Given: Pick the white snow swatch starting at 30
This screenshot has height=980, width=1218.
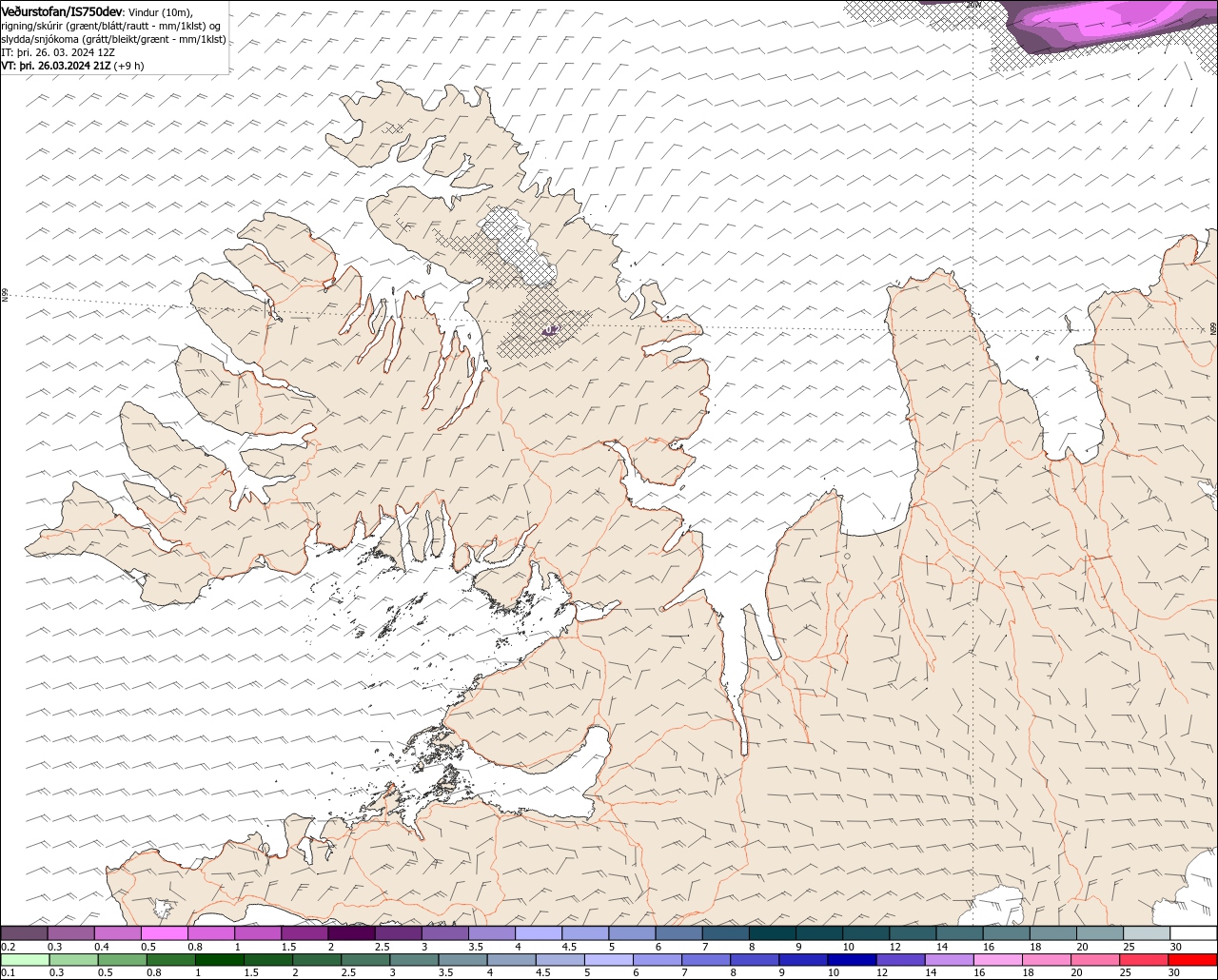Looking at the screenshot, I should (1193, 933).
